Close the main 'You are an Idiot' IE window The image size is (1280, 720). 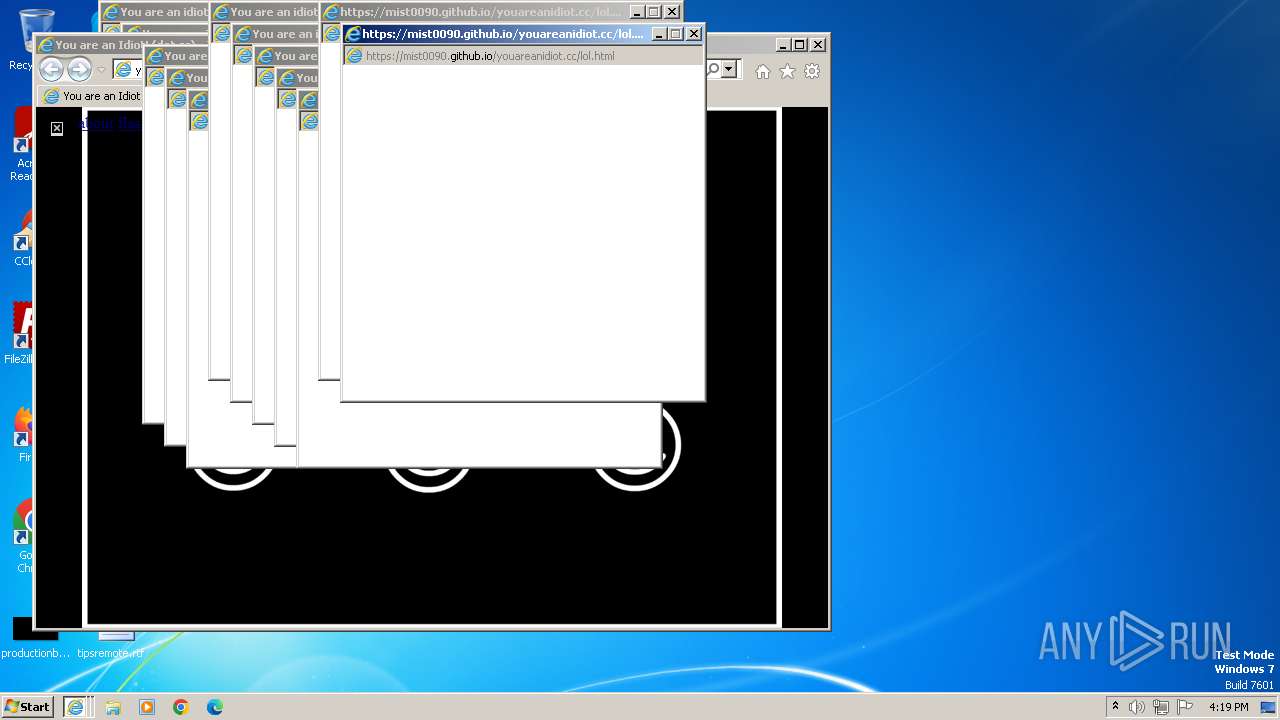pos(818,44)
